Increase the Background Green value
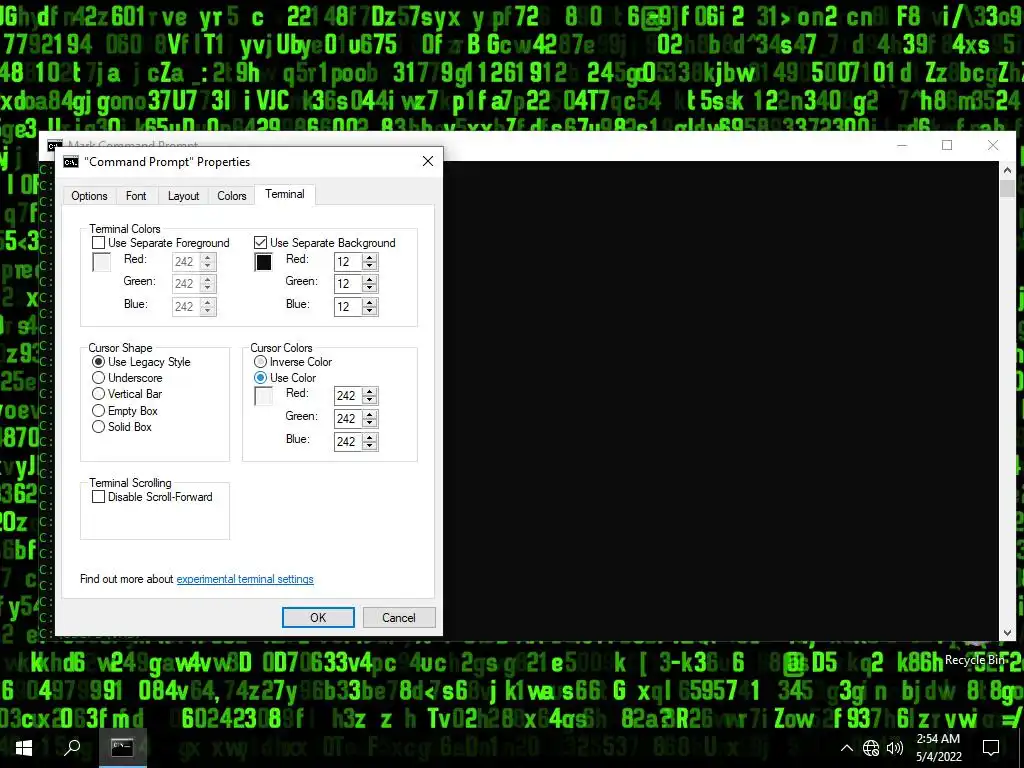Screen dimensions: 1024x768 370,280
